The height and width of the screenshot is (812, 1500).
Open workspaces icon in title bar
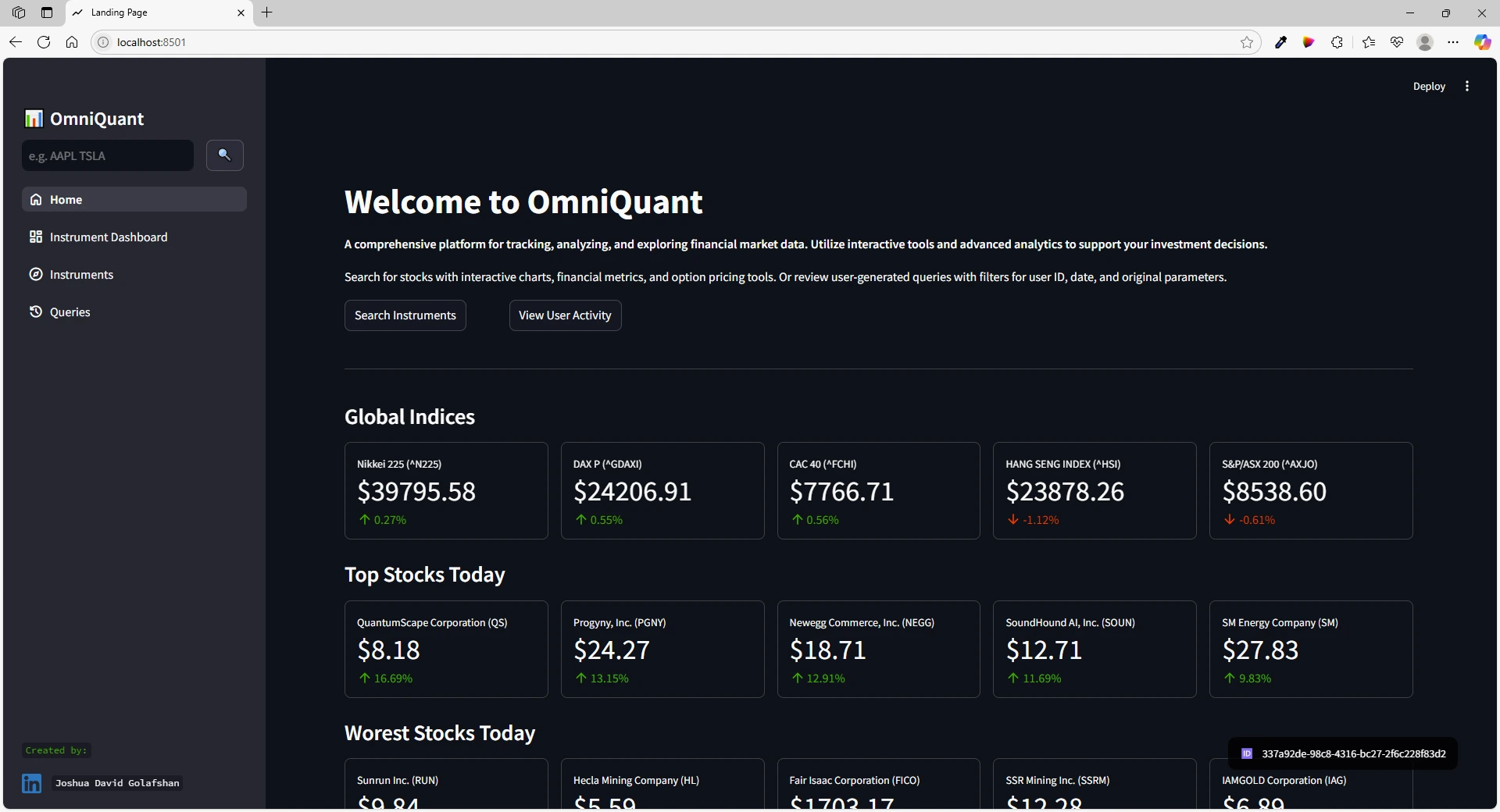pyautogui.click(x=19, y=12)
